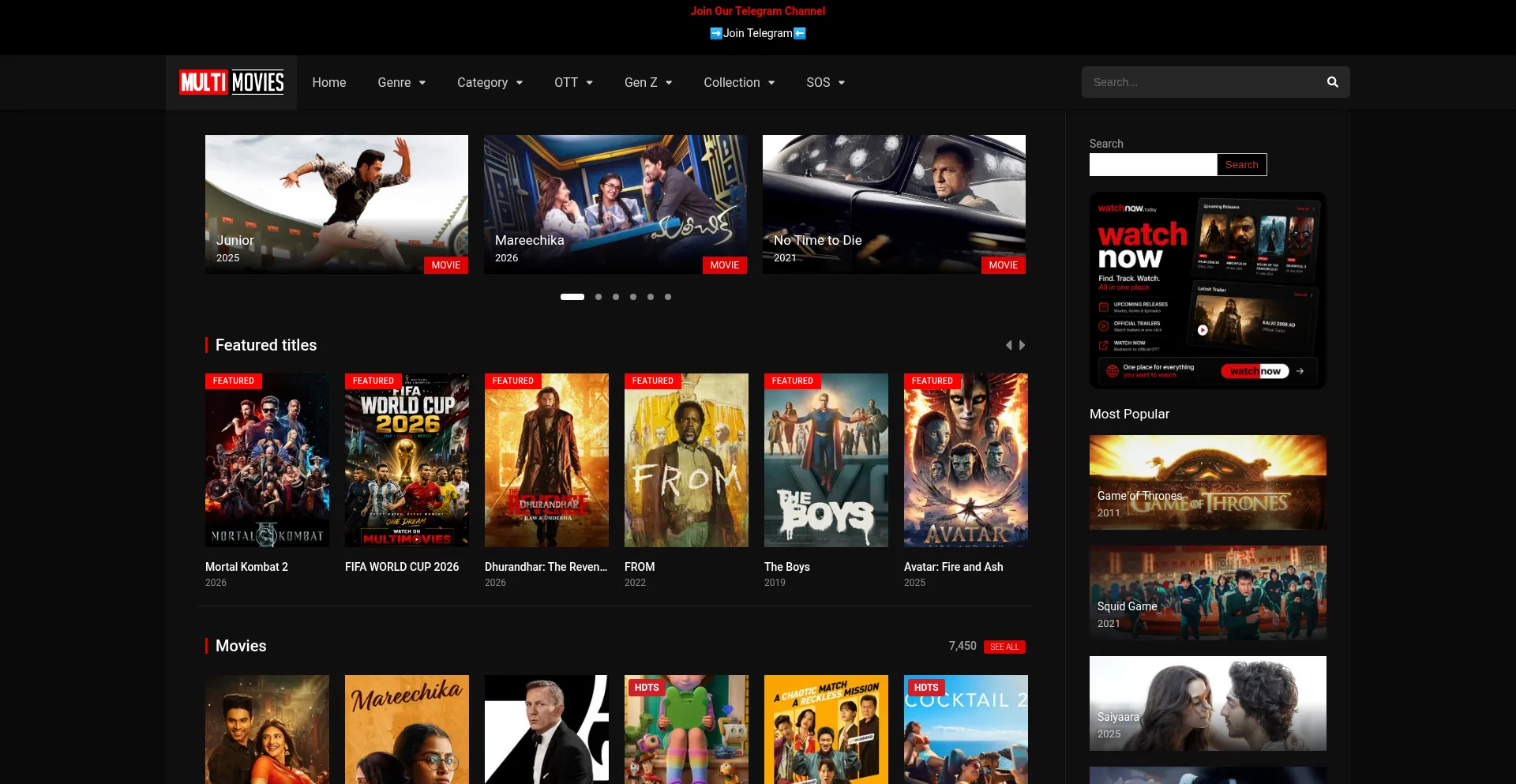This screenshot has width=1516, height=784.
Task: Open the OTT dropdown menu
Action: coord(574,82)
